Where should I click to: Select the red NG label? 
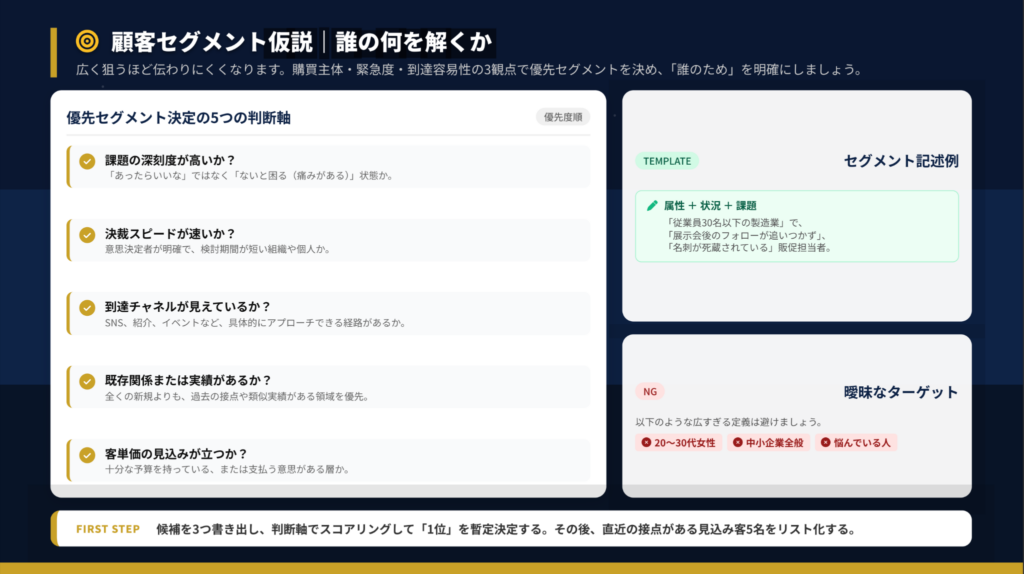coord(650,392)
